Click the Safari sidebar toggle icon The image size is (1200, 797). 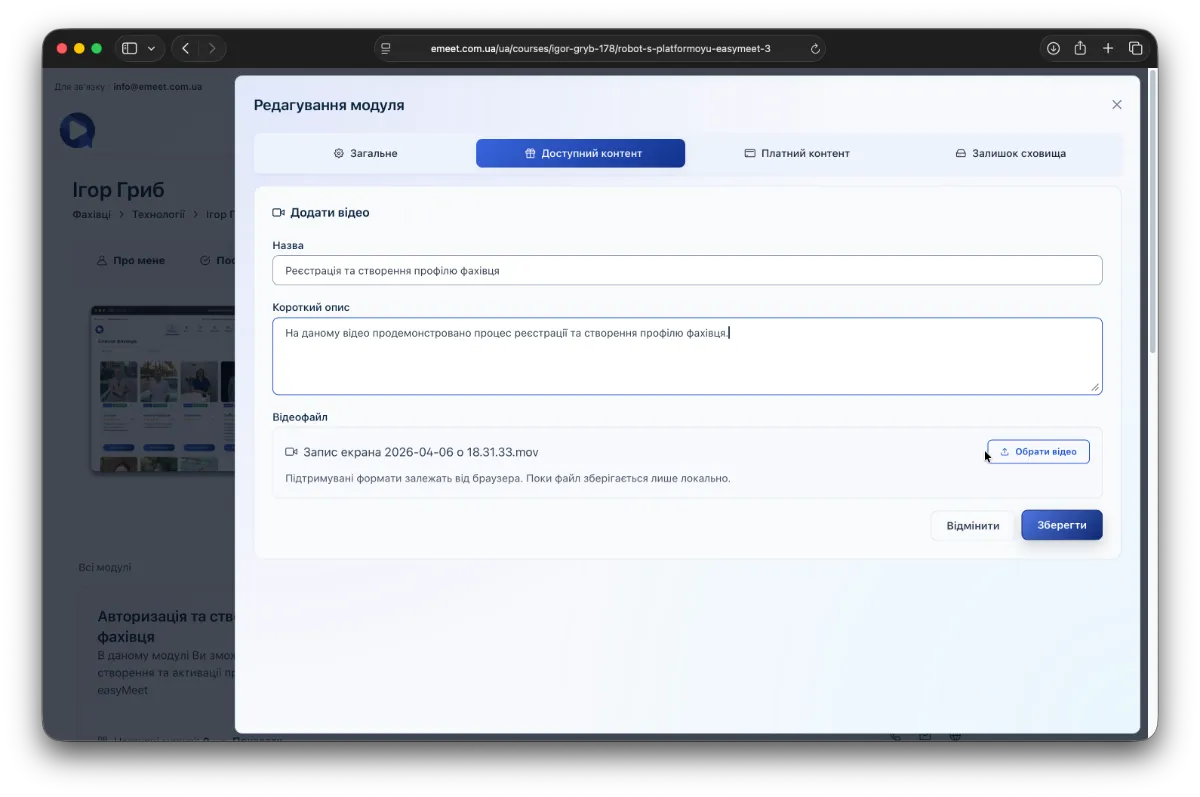coord(129,48)
